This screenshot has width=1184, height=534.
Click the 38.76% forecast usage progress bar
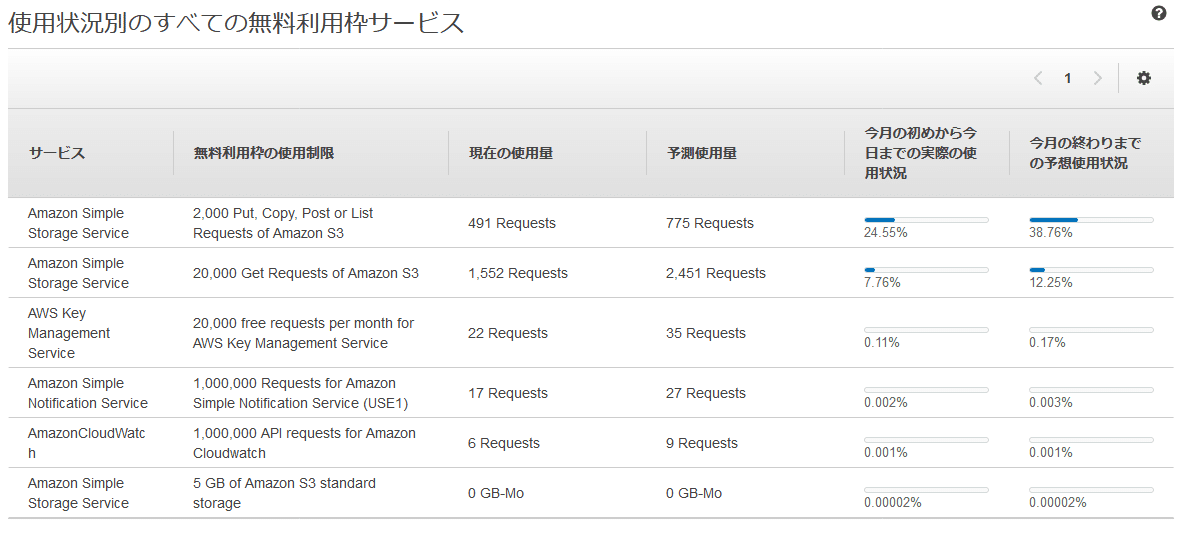click(1091, 220)
